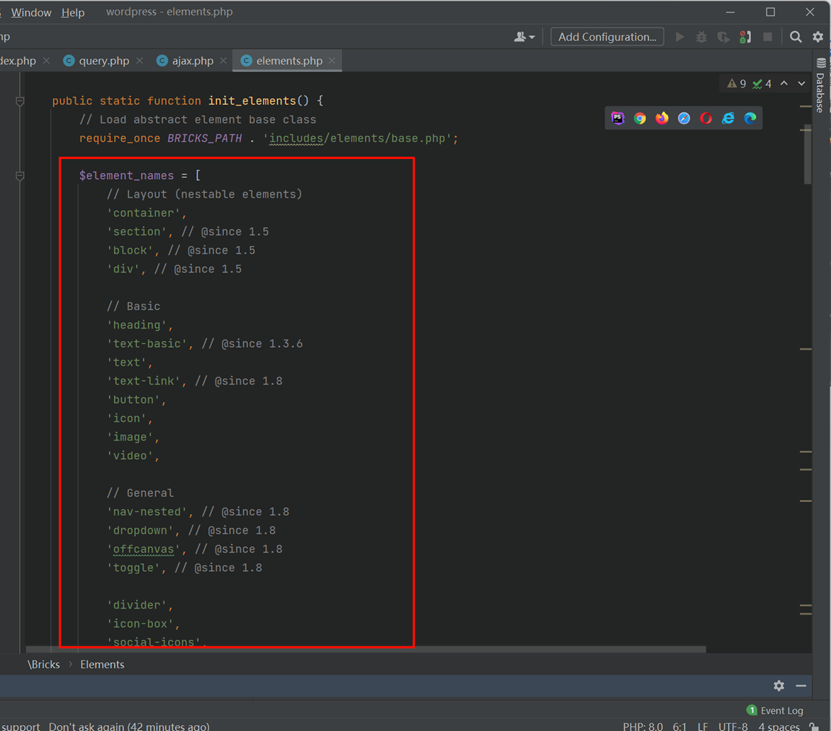Switch to query.php tab
This screenshot has width=831, height=731.
point(103,60)
